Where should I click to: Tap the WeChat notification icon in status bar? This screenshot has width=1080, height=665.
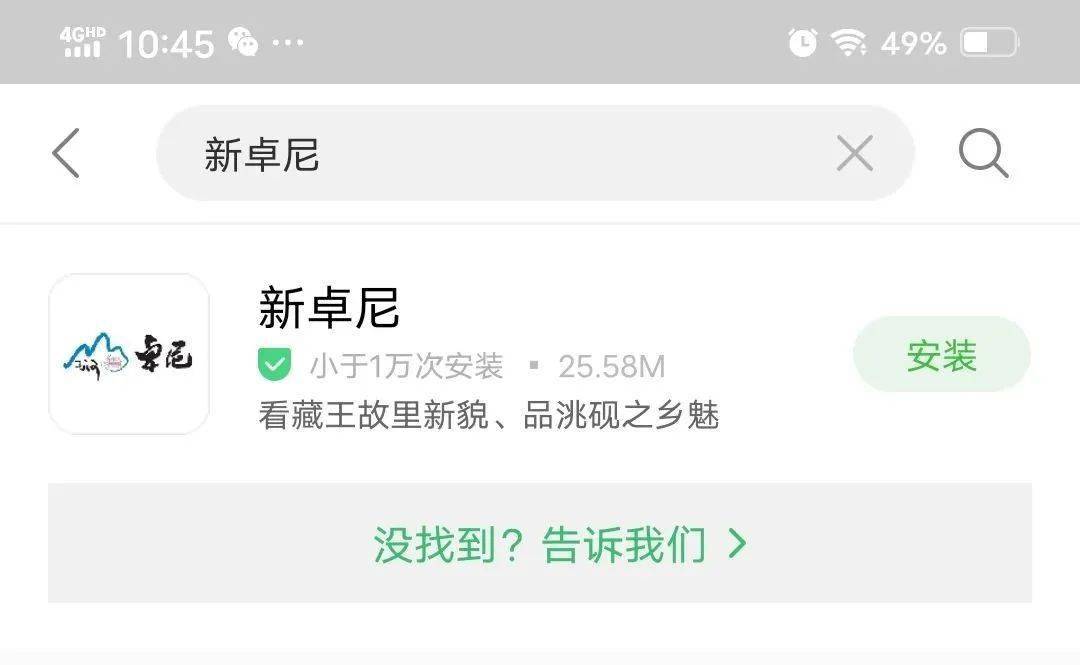pos(242,41)
